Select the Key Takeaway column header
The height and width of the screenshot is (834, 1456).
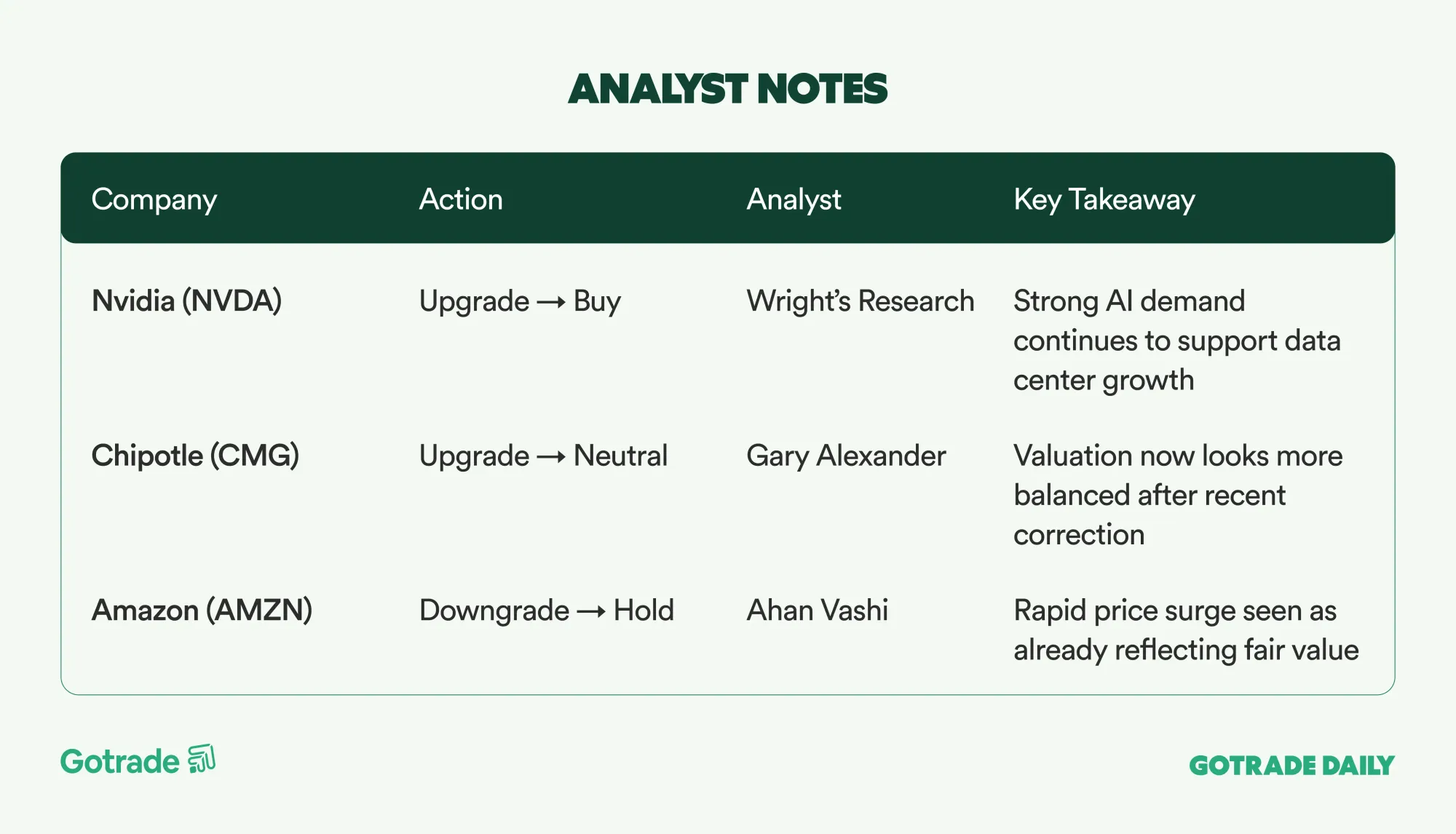(x=1104, y=199)
